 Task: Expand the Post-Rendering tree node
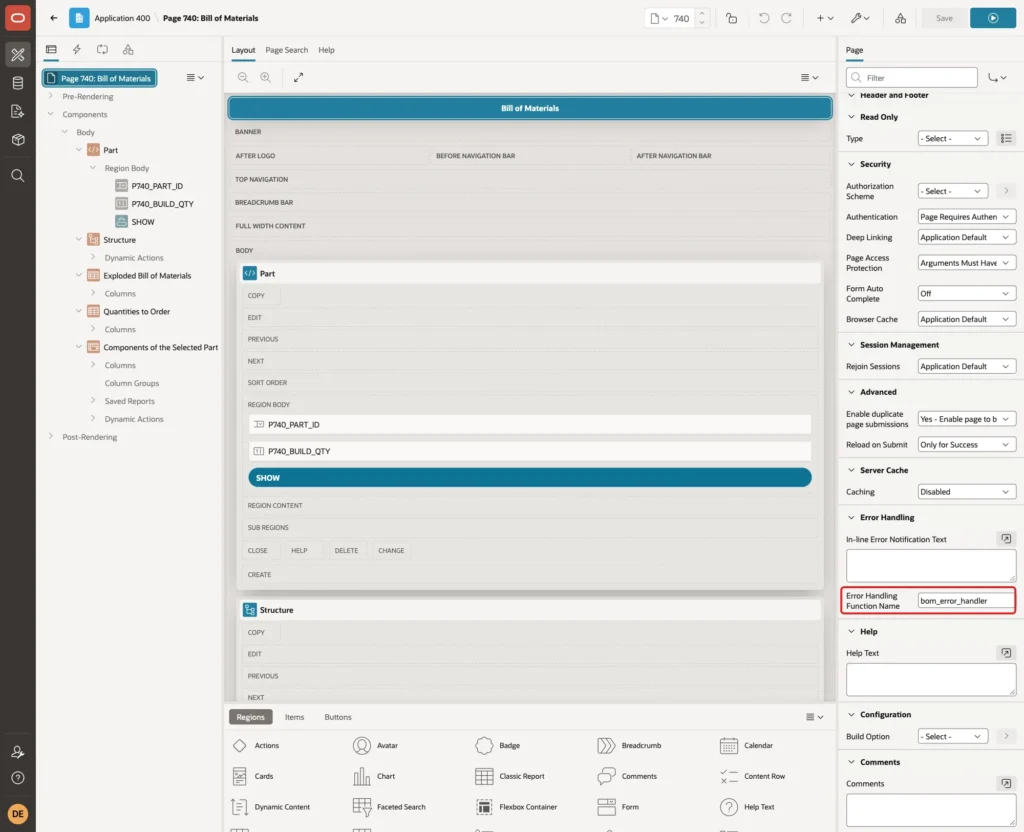(51, 436)
